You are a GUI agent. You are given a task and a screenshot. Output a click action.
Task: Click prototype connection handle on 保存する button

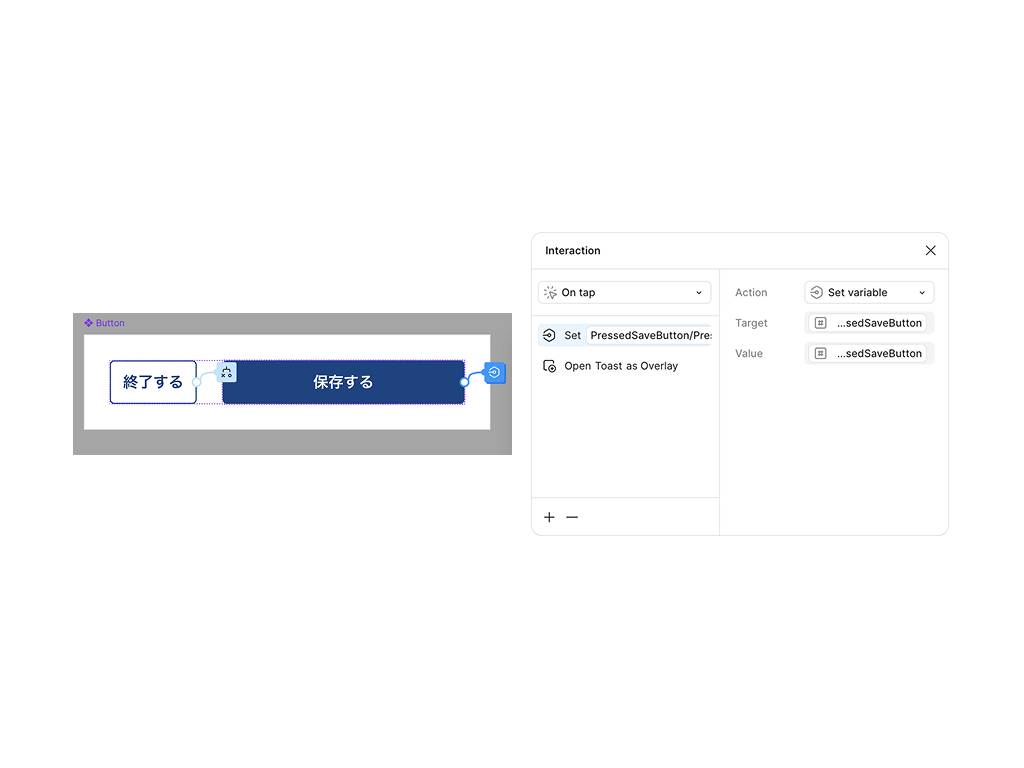pos(464,382)
